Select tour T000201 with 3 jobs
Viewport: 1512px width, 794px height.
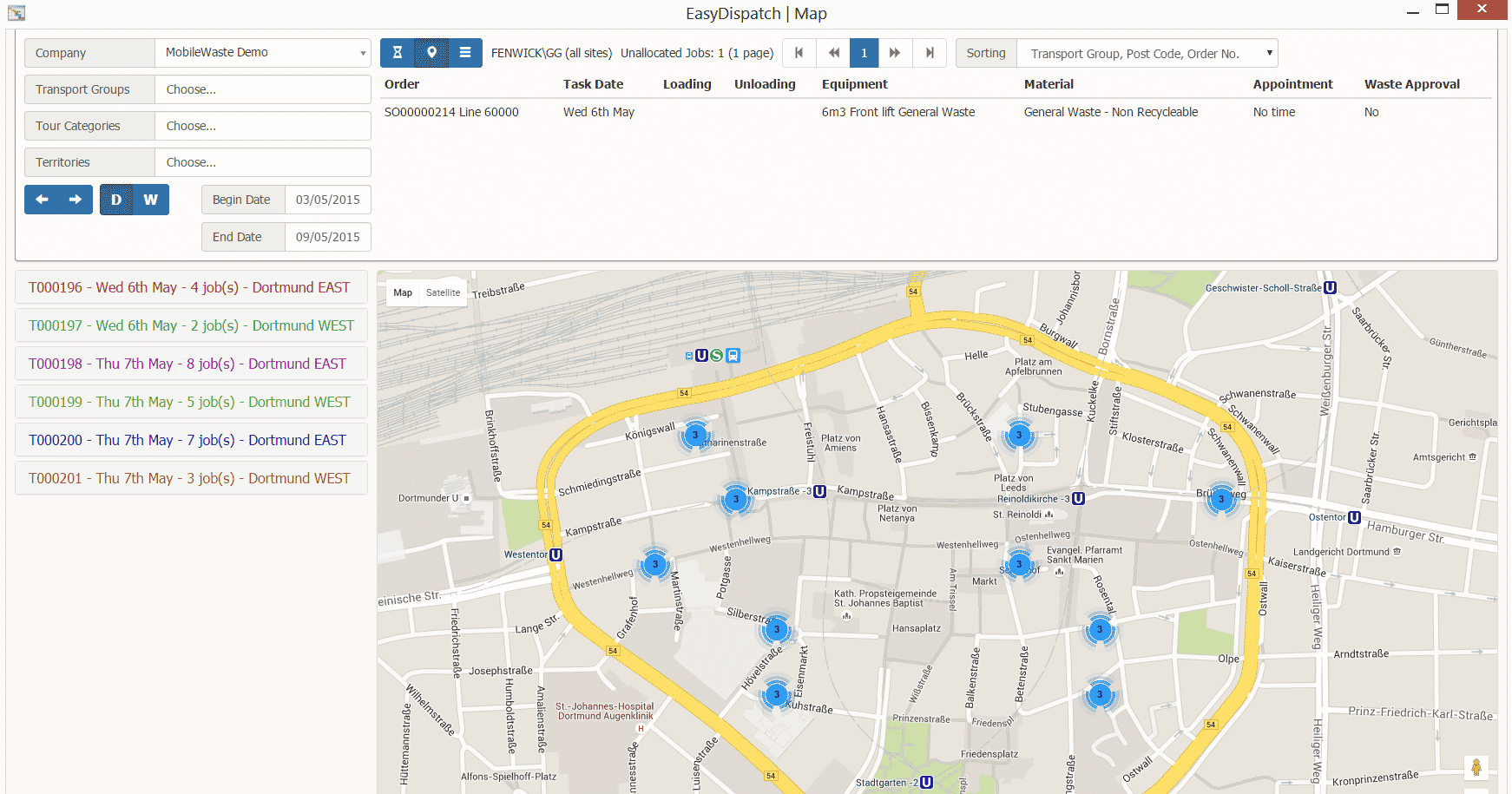(x=191, y=478)
